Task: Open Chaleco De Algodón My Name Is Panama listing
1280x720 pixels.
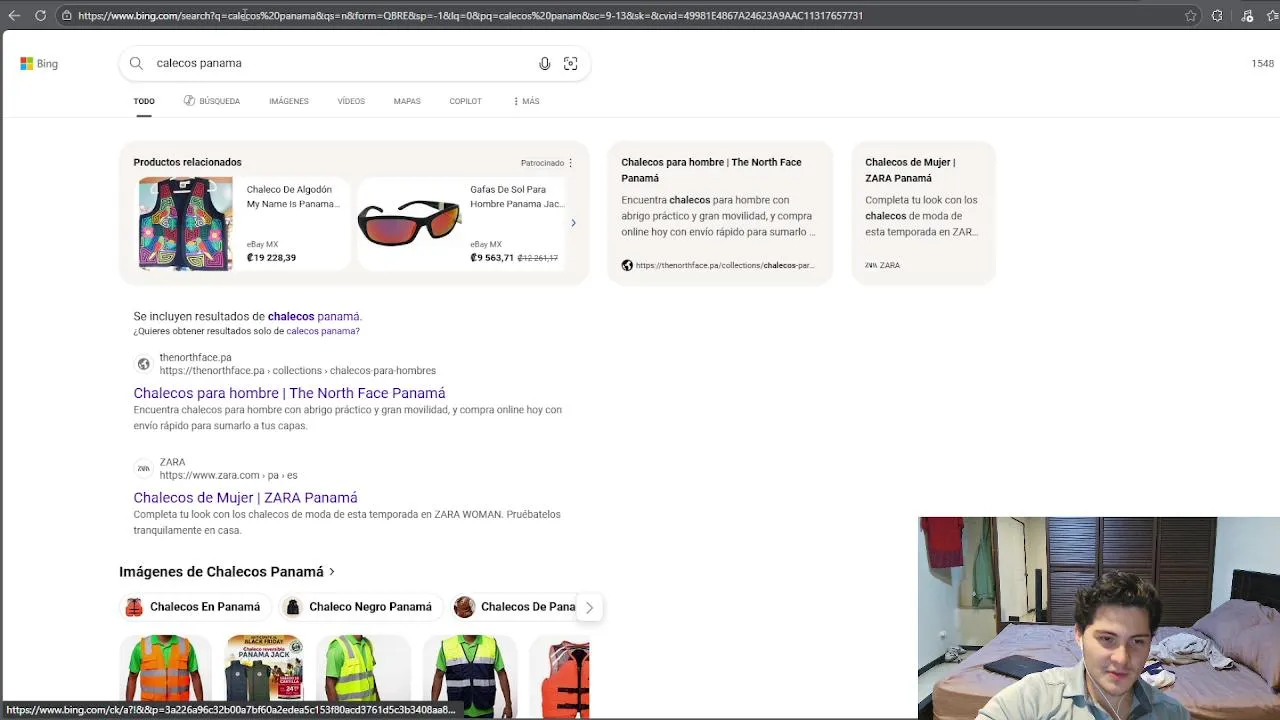Action: [x=292, y=196]
